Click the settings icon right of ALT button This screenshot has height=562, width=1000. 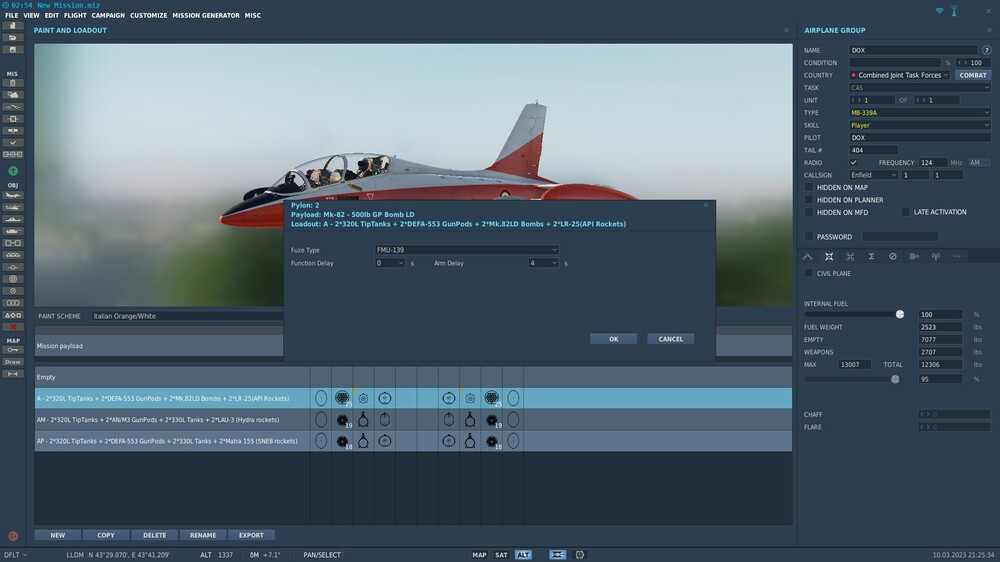click(x=580, y=555)
